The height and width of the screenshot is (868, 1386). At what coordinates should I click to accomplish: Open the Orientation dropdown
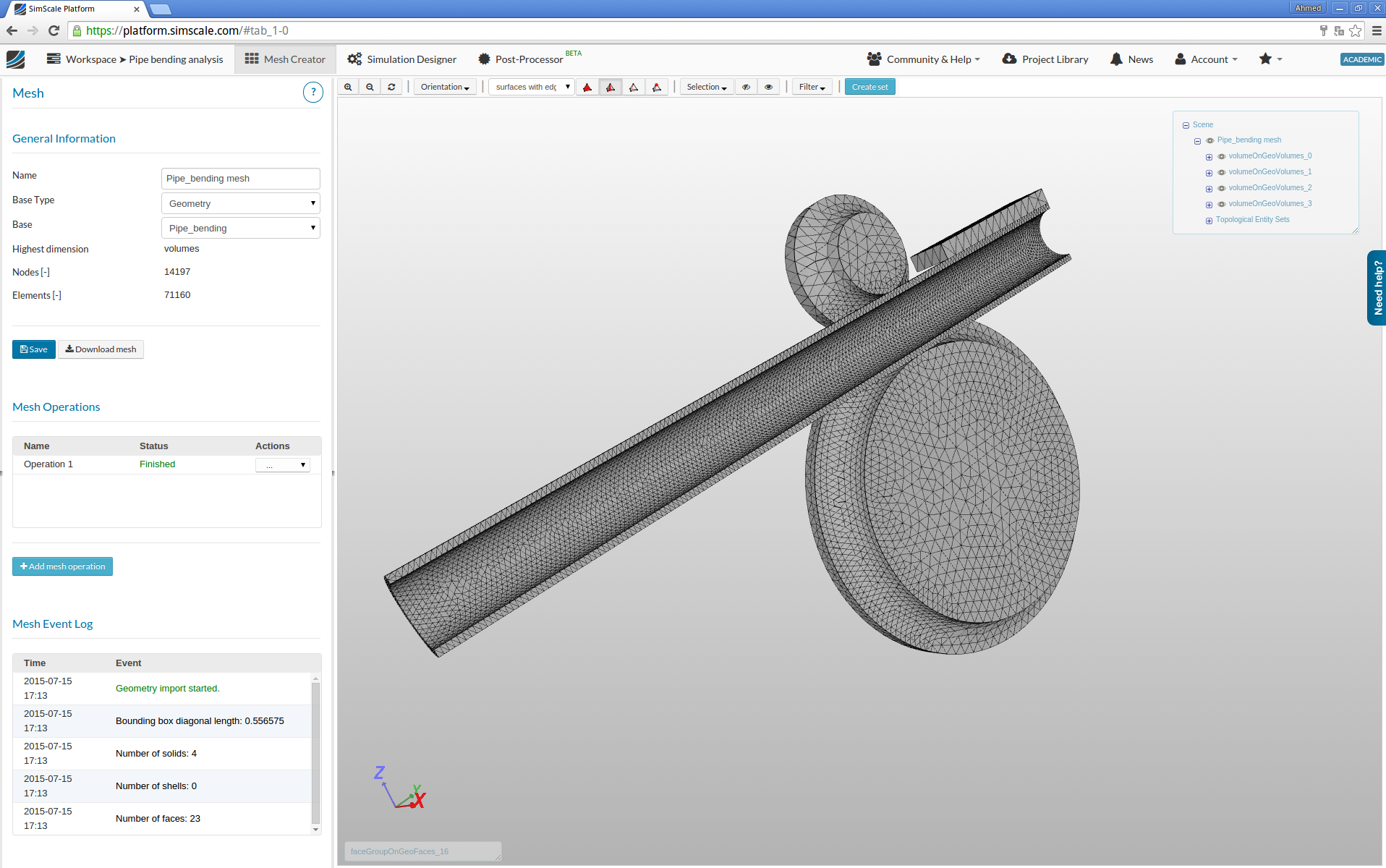445,87
